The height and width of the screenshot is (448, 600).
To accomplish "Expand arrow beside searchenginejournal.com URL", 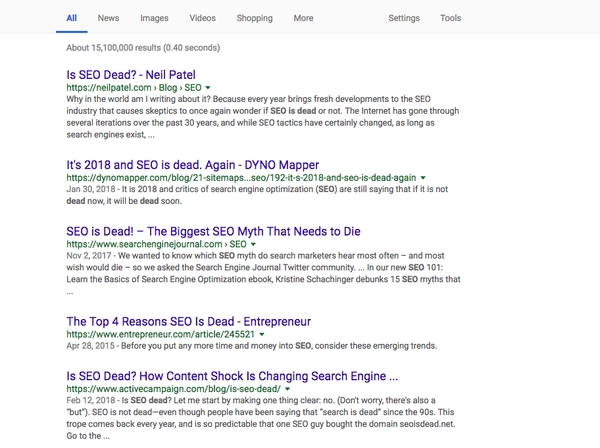I will coord(253,244).
